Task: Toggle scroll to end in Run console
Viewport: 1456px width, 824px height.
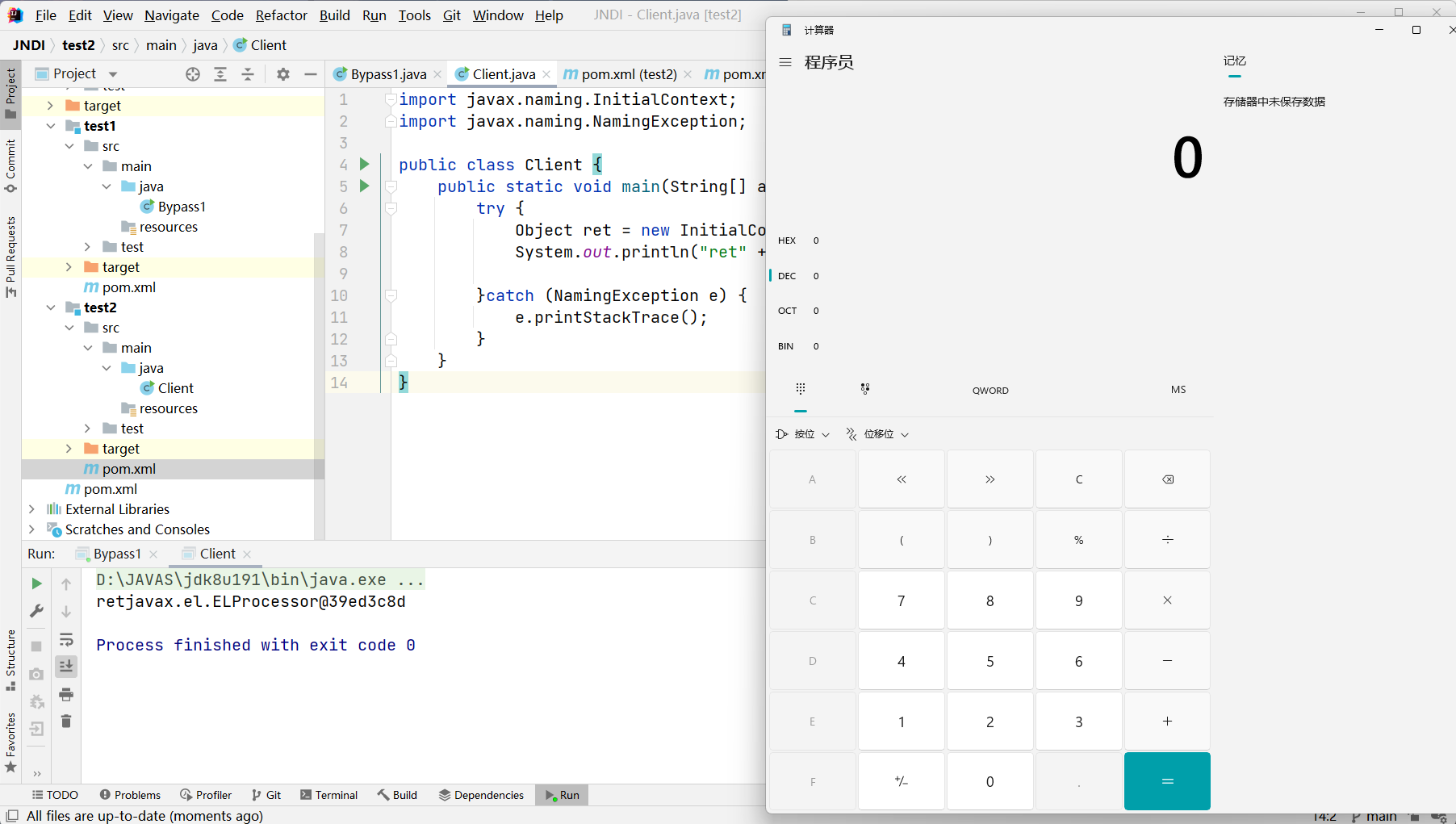Action: (x=66, y=666)
